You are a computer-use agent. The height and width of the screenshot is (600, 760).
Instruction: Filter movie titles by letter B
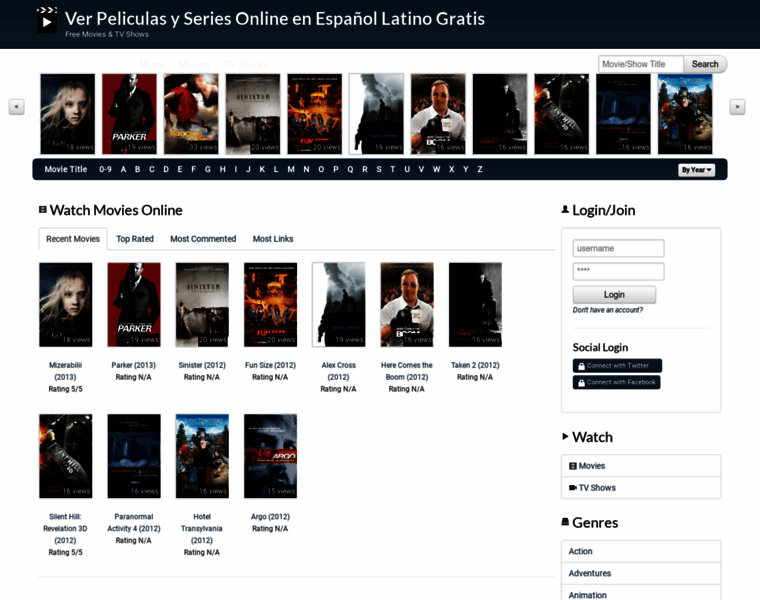[138, 169]
